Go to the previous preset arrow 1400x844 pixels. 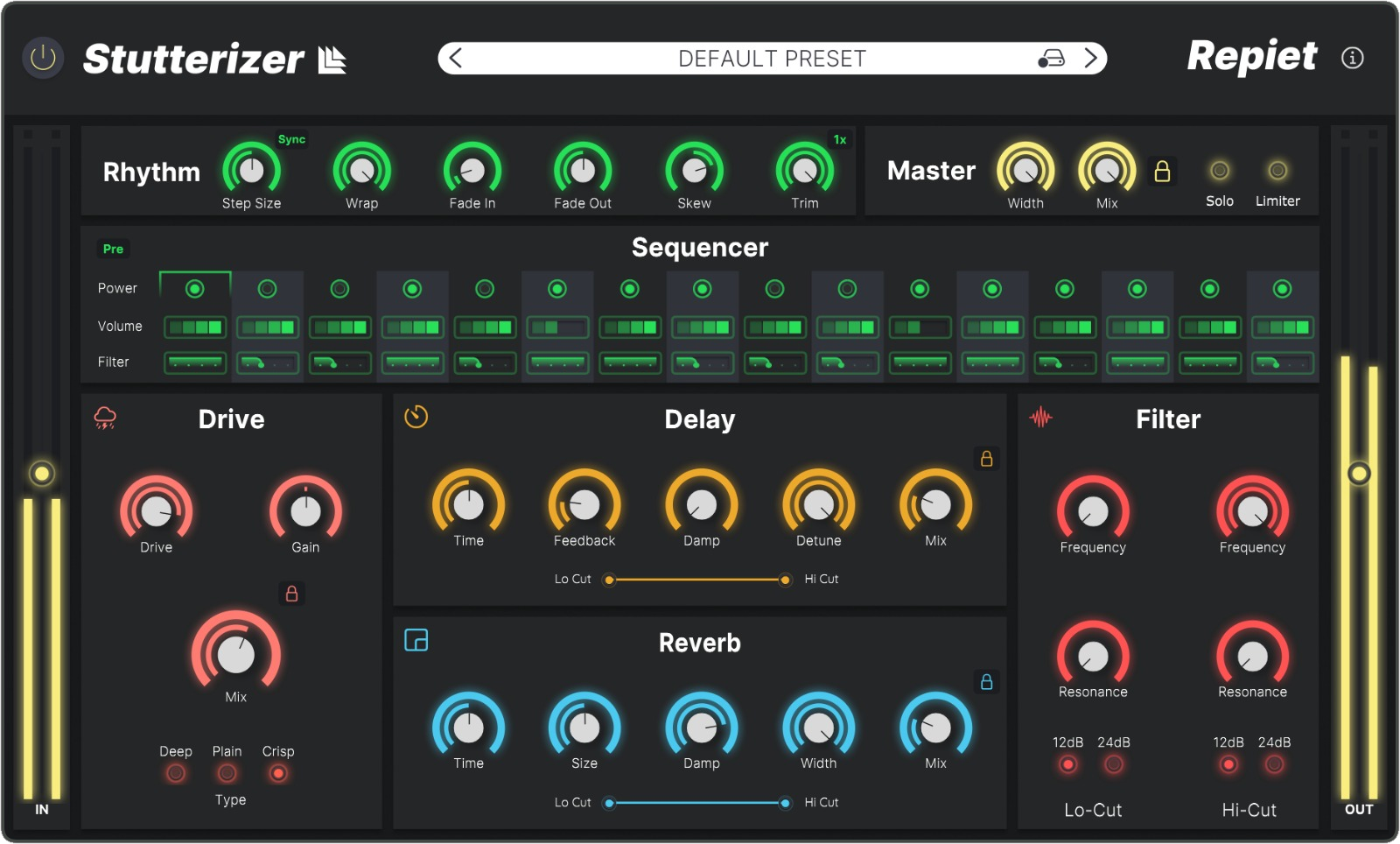pos(455,59)
